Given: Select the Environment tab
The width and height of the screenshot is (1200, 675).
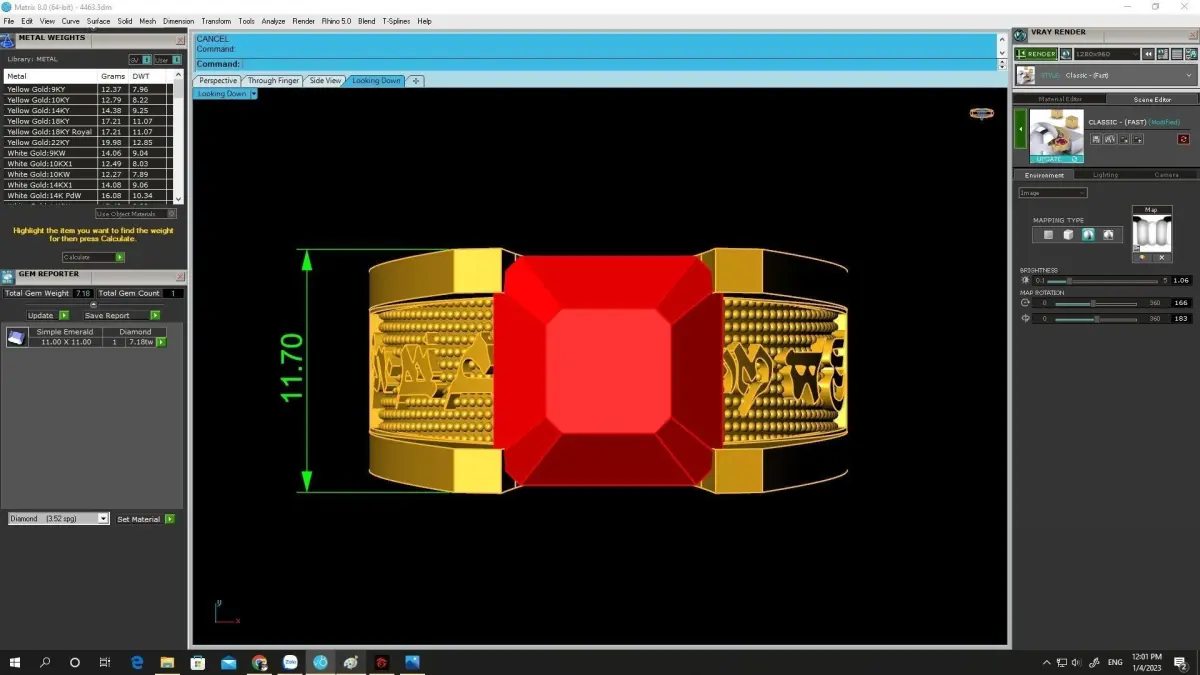Looking at the screenshot, I should tap(1045, 175).
